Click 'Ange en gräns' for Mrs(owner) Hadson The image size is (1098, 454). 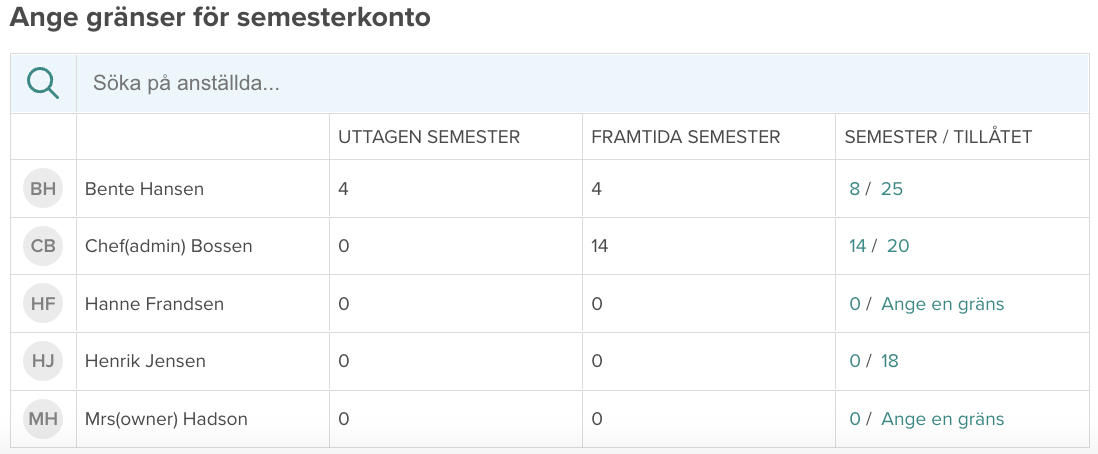[942, 419]
